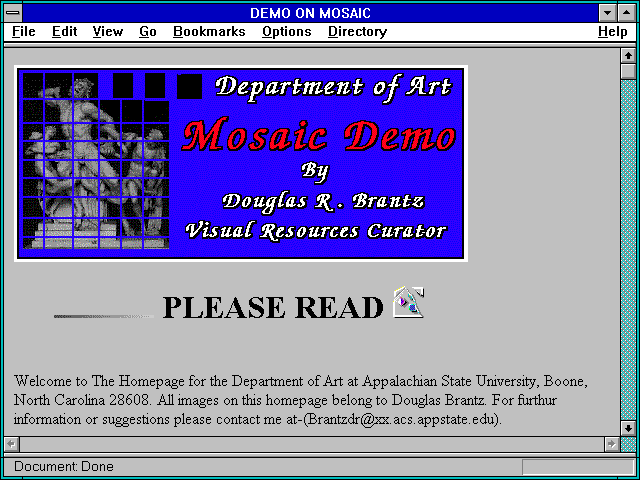The height and width of the screenshot is (480, 640).
Task: Click the Brantzdr@xx.acs.appstate.edu email address
Action: click(400, 420)
